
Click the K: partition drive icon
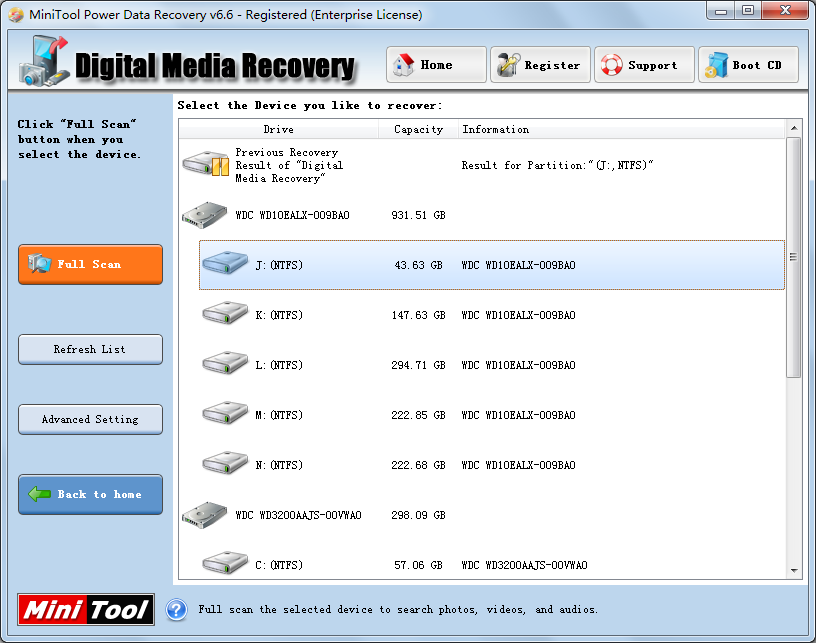pos(225,313)
